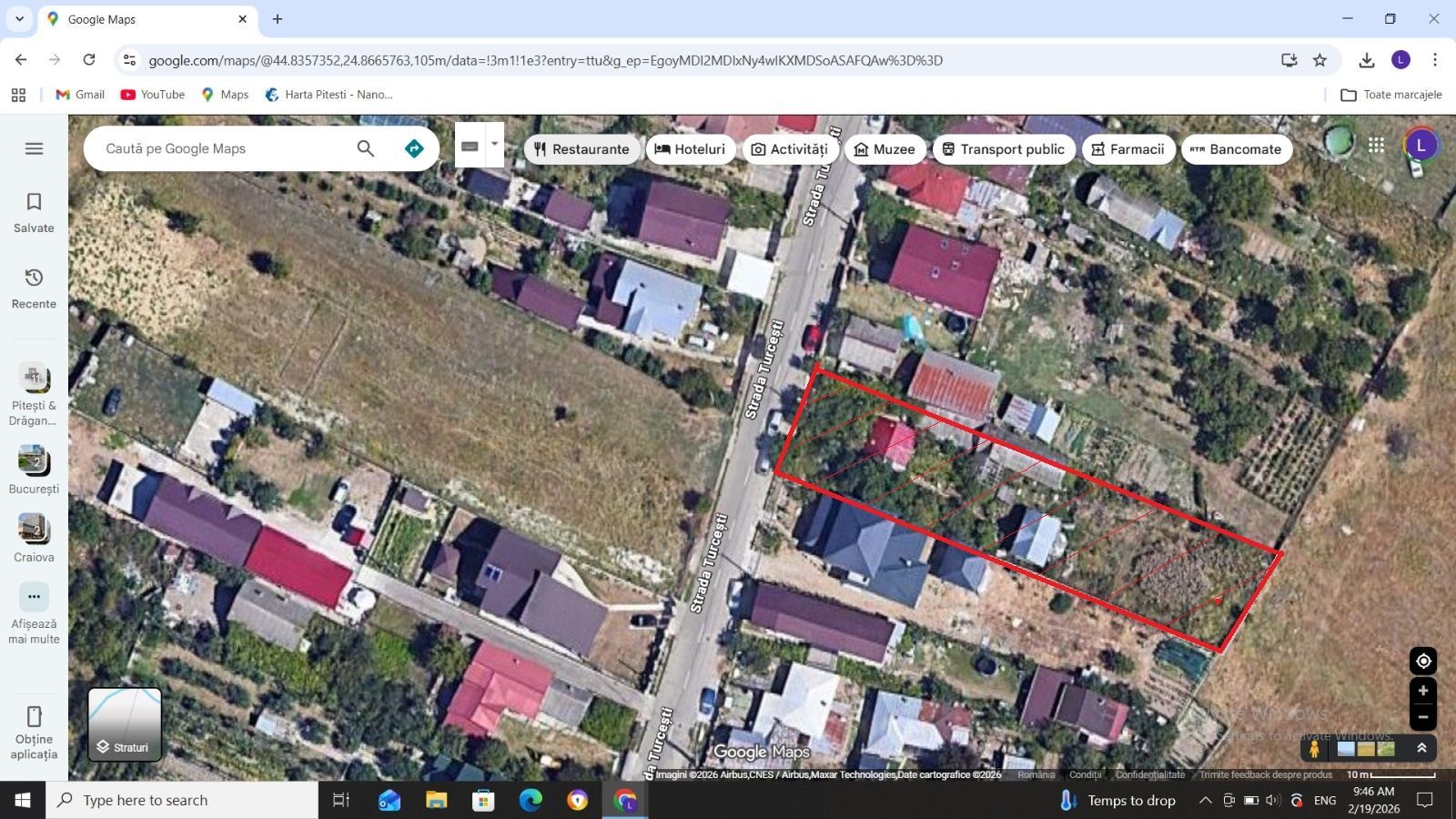1456x819 pixels.
Task: Click the on-screen keyboard input icon
Action: (x=471, y=145)
